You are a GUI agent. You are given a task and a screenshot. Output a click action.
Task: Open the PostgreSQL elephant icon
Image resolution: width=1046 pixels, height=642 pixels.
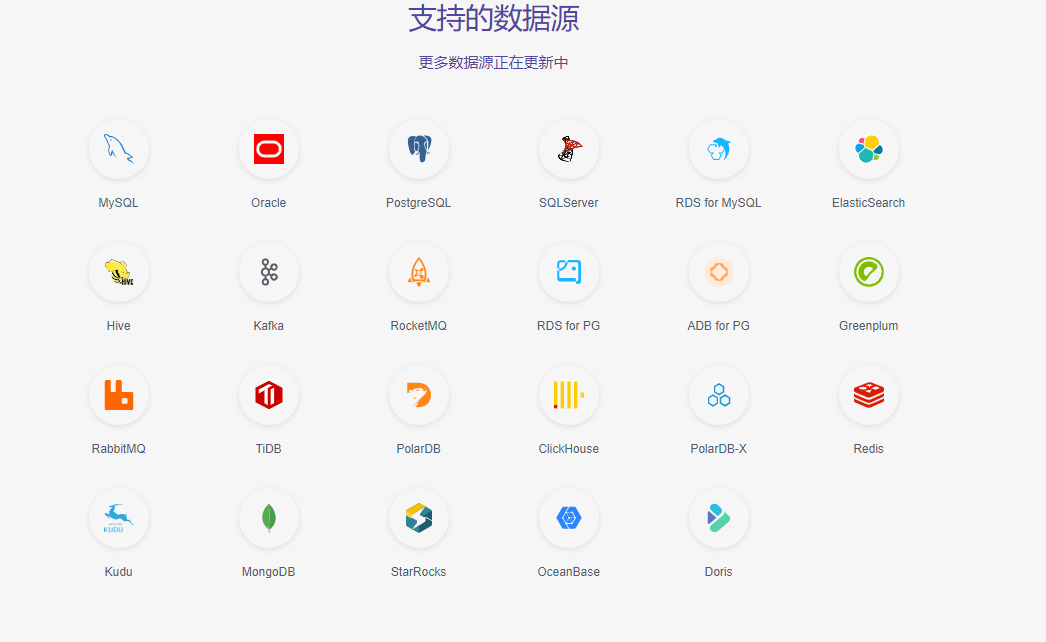tap(419, 149)
